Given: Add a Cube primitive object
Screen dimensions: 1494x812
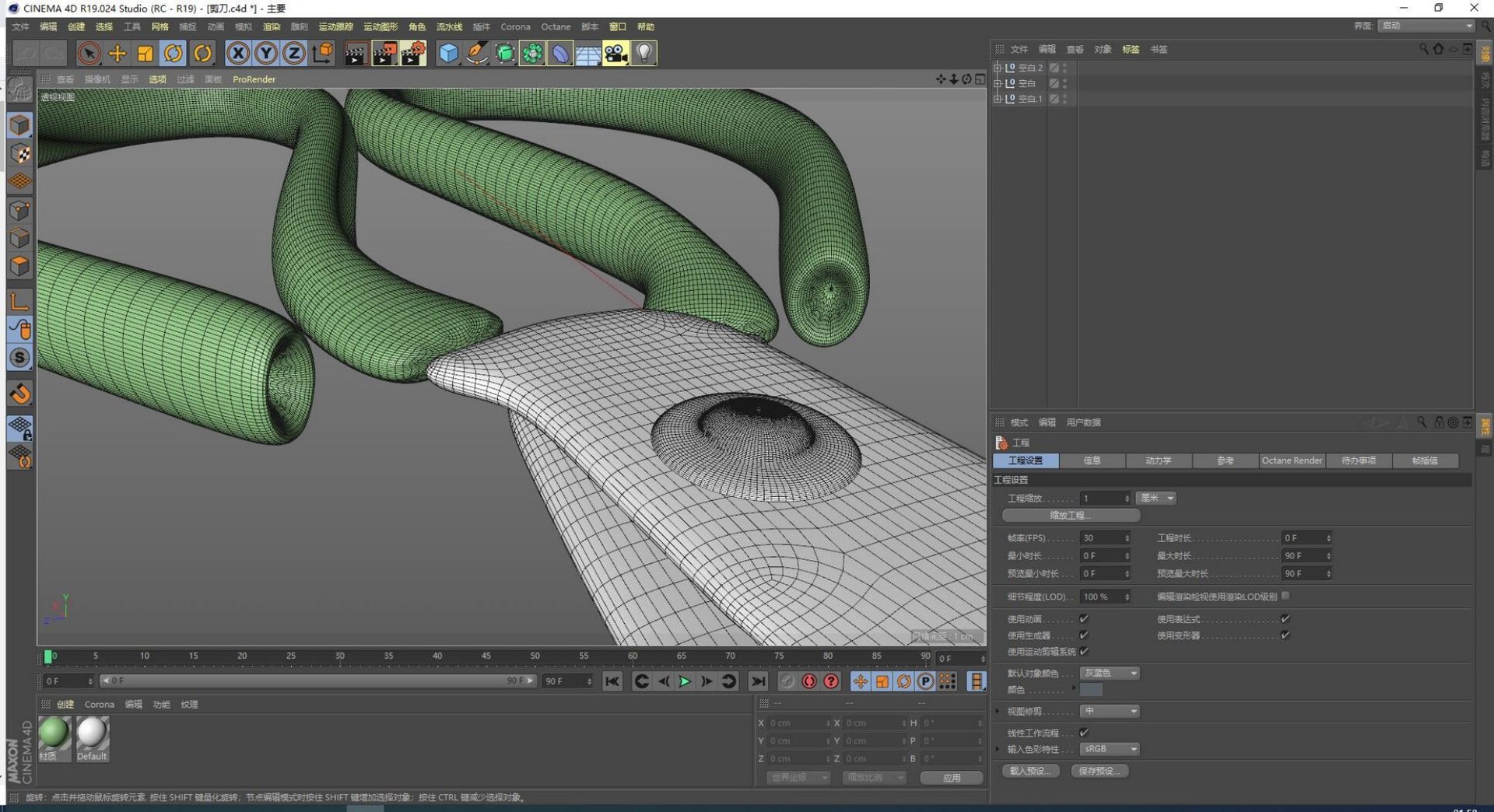Looking at the screenshot, I should [x=449, y=53].
